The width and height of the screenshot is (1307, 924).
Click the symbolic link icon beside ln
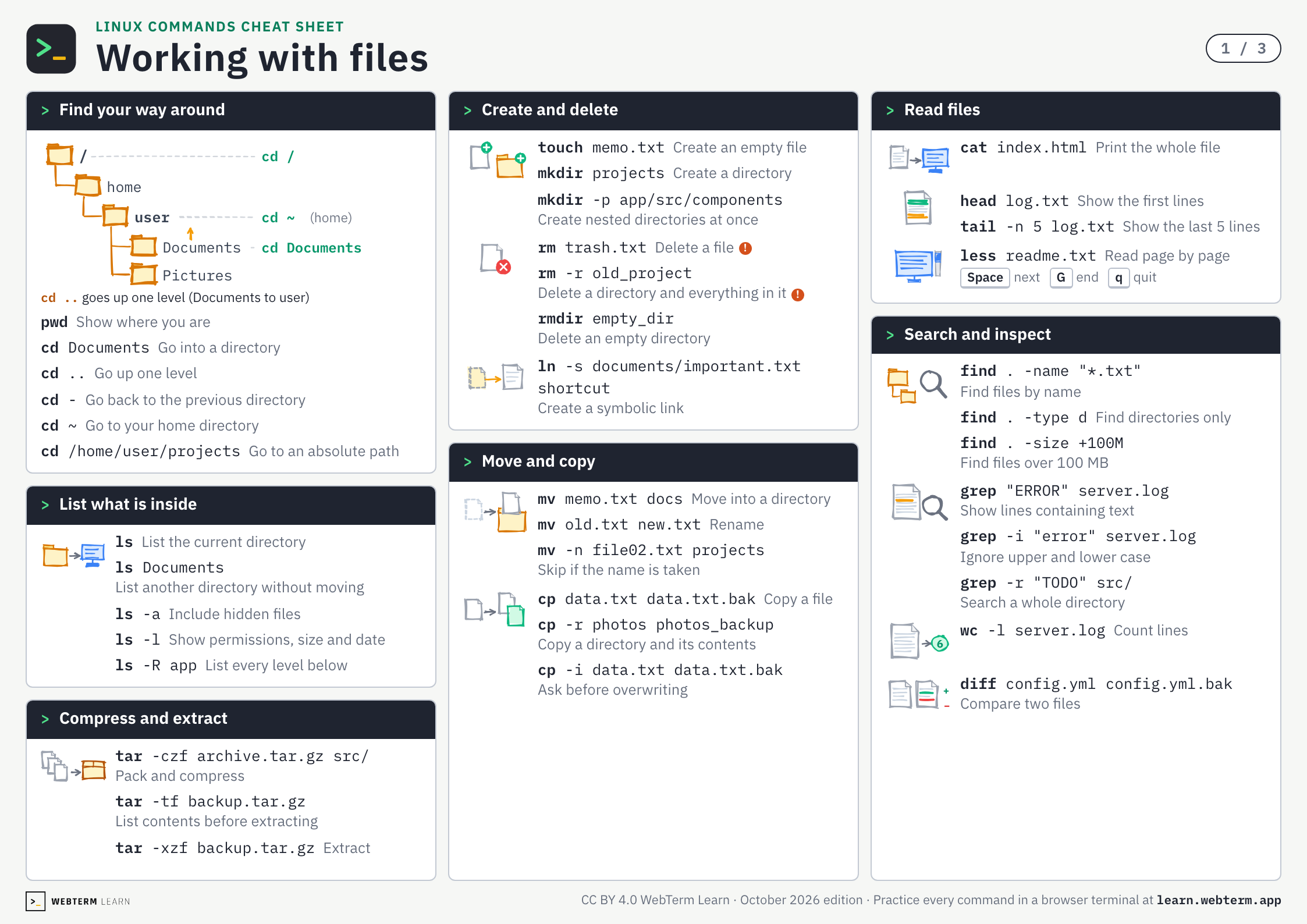(496, 378)
